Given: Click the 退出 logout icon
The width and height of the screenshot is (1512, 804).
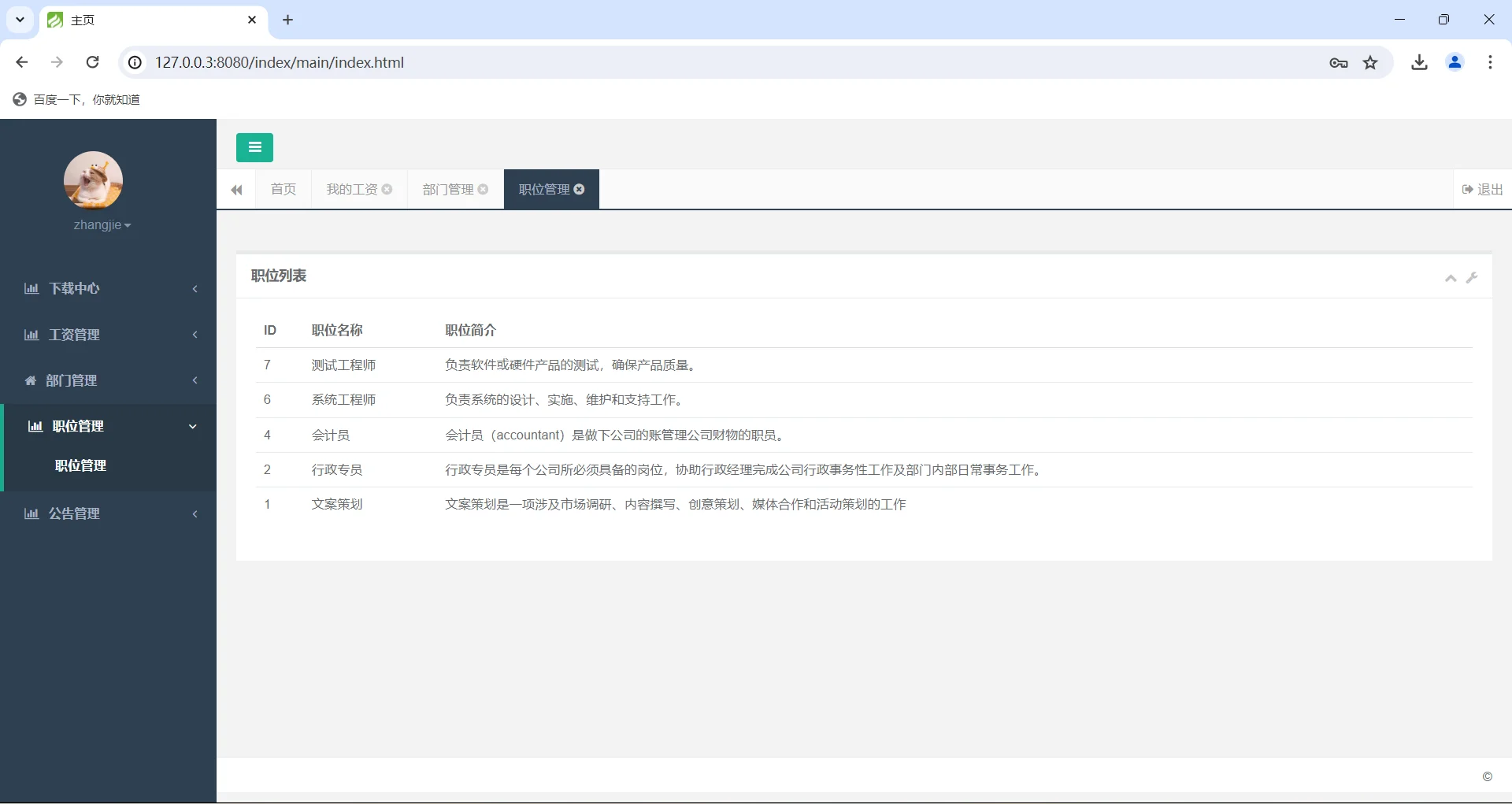Looking at the screenshot, I should [1466, 189].
